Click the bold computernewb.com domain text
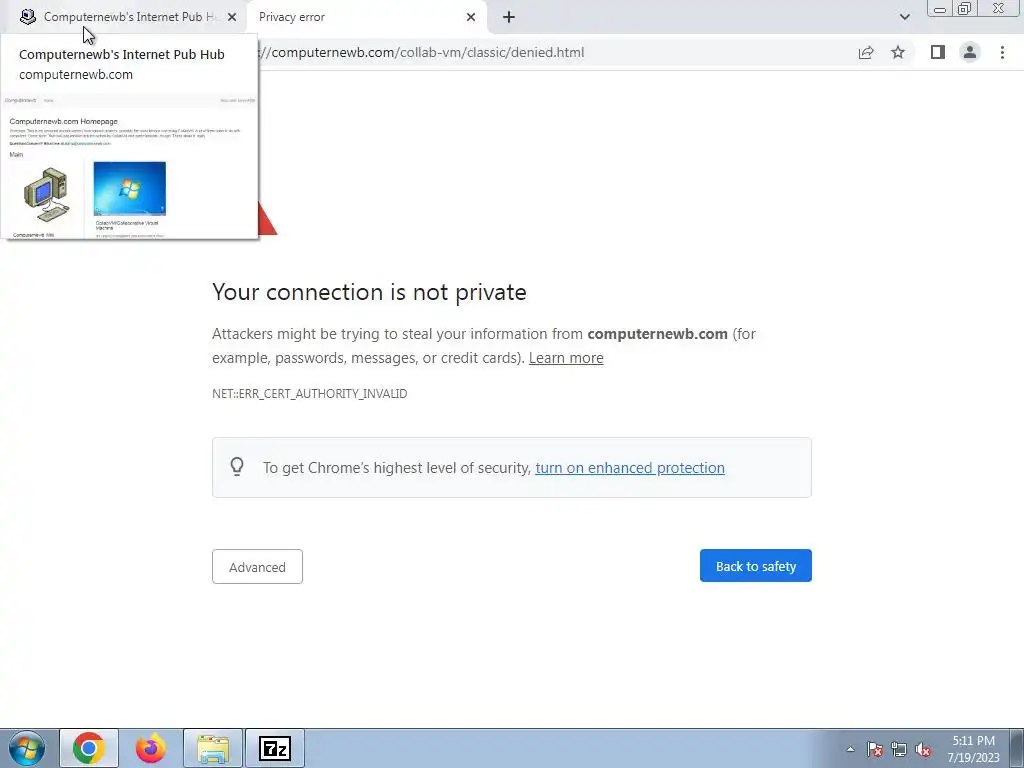Screen dimensions: 1024x768 657,334
